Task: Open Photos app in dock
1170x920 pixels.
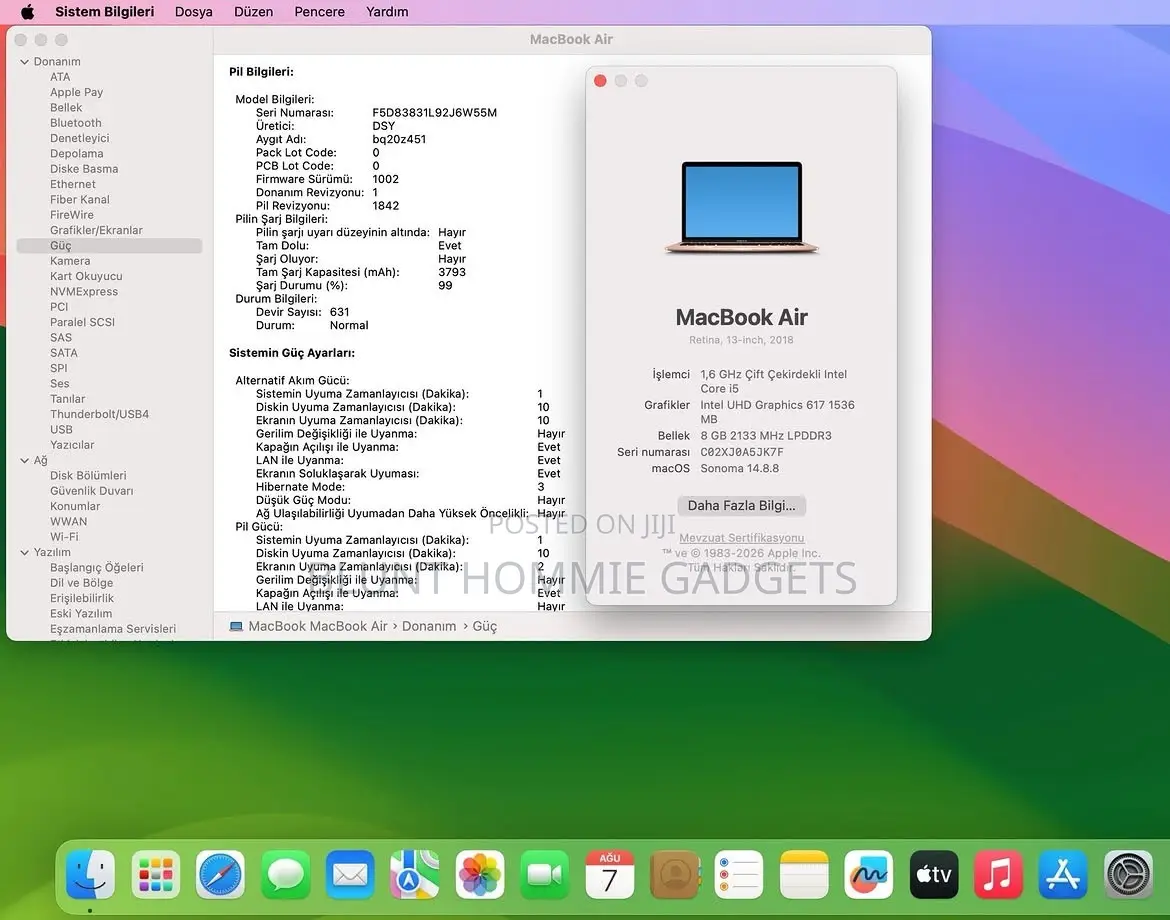Action: (x=480, y=874)
